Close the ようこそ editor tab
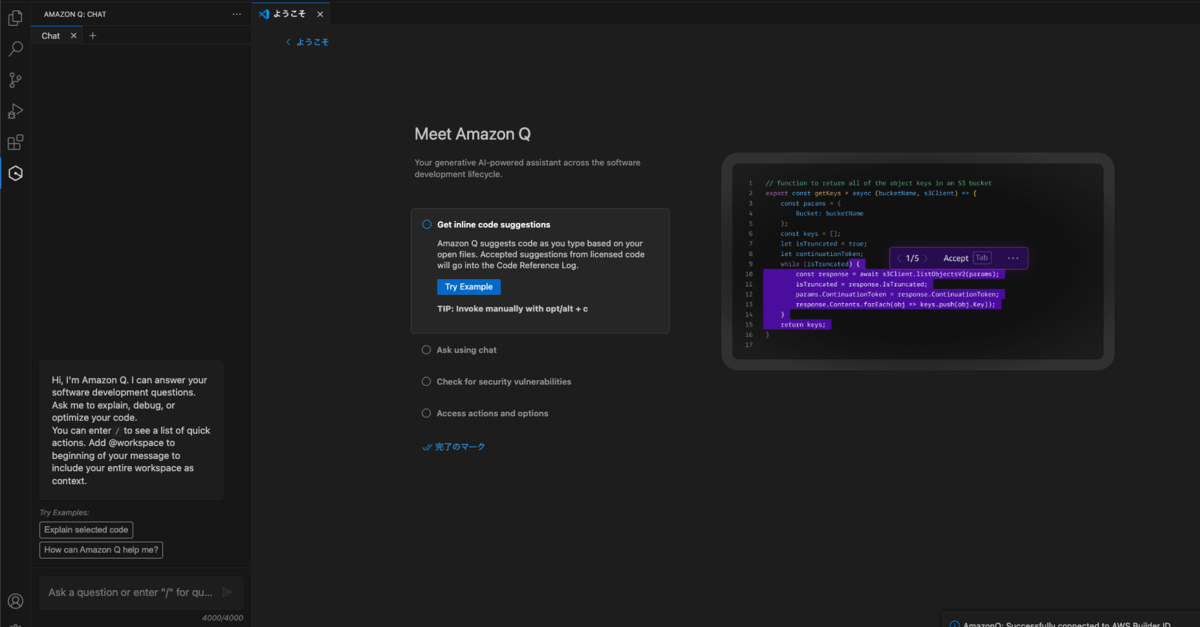1200x627 pixels. click(x=320, y=14)
